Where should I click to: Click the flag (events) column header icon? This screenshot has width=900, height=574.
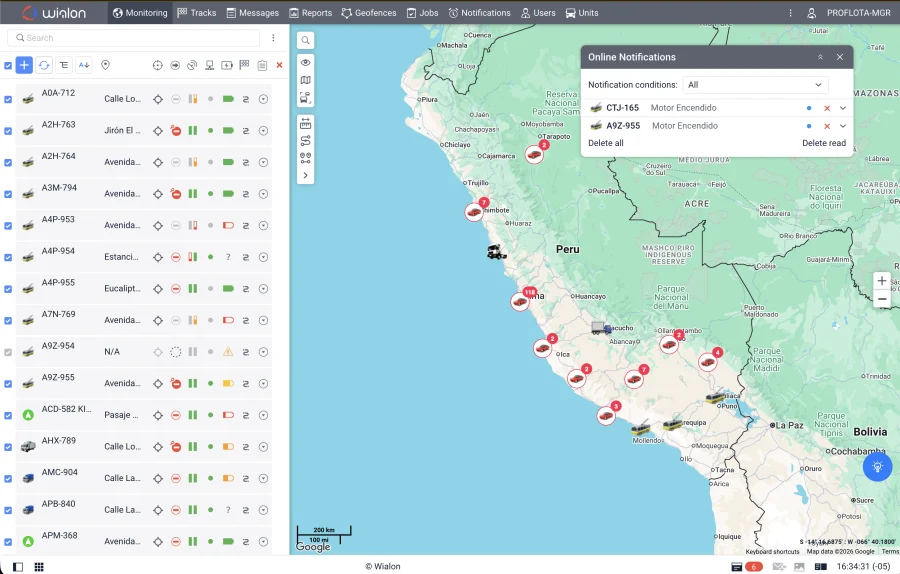tap(245, 65)
